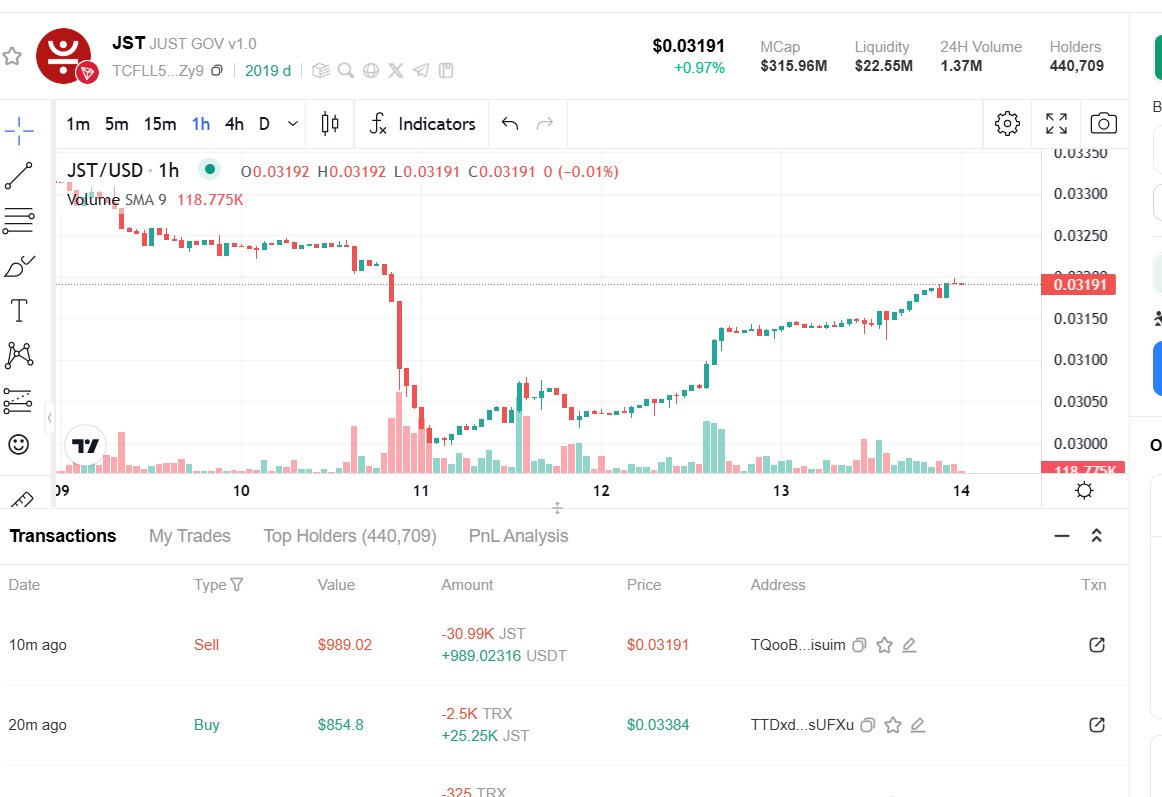Open the Indicators menu
Image resolution: width=1162 pixels, height=797 pixels.
pyautogui.click(x=422, y=124)
